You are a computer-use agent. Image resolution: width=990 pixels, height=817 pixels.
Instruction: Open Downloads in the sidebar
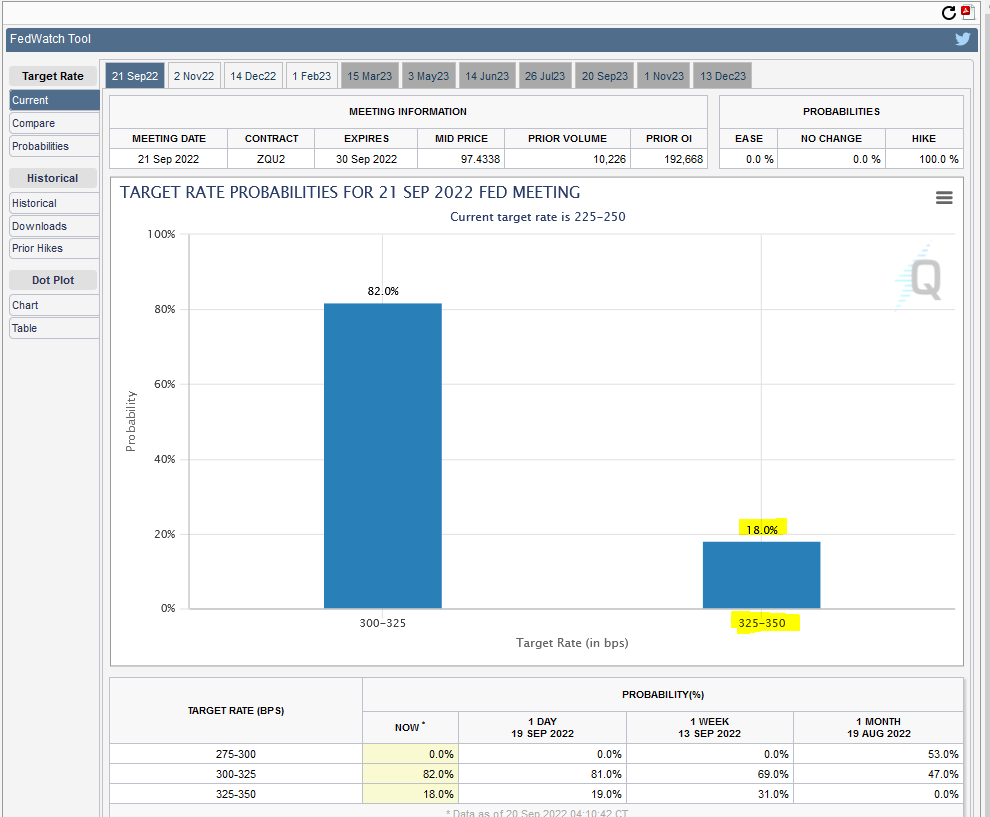tap(54, 226)
